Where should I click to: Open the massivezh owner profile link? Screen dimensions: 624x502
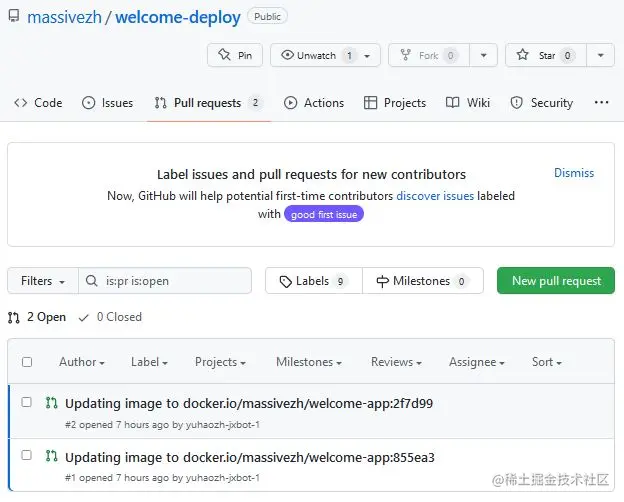click(x=64, y=18)
